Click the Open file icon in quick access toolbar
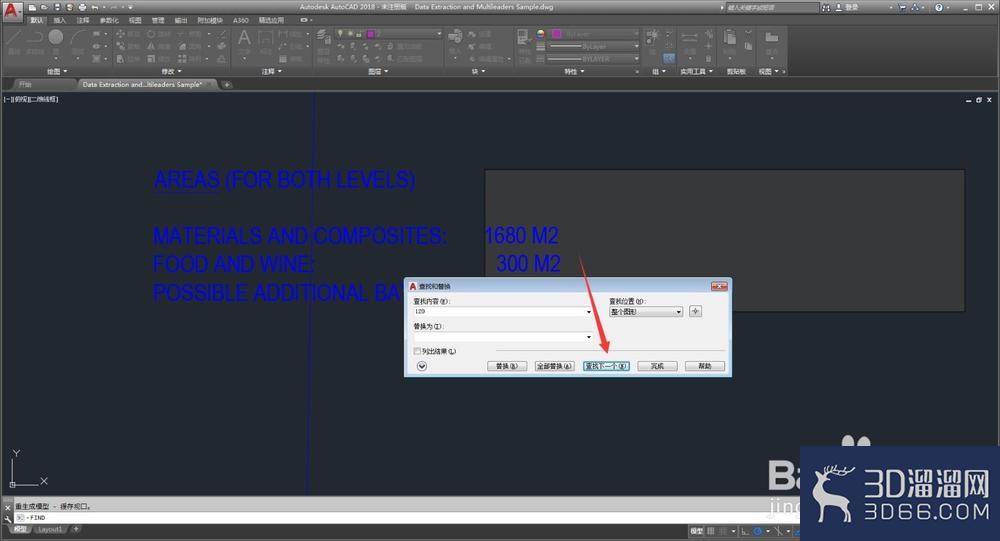 [44, 7]
